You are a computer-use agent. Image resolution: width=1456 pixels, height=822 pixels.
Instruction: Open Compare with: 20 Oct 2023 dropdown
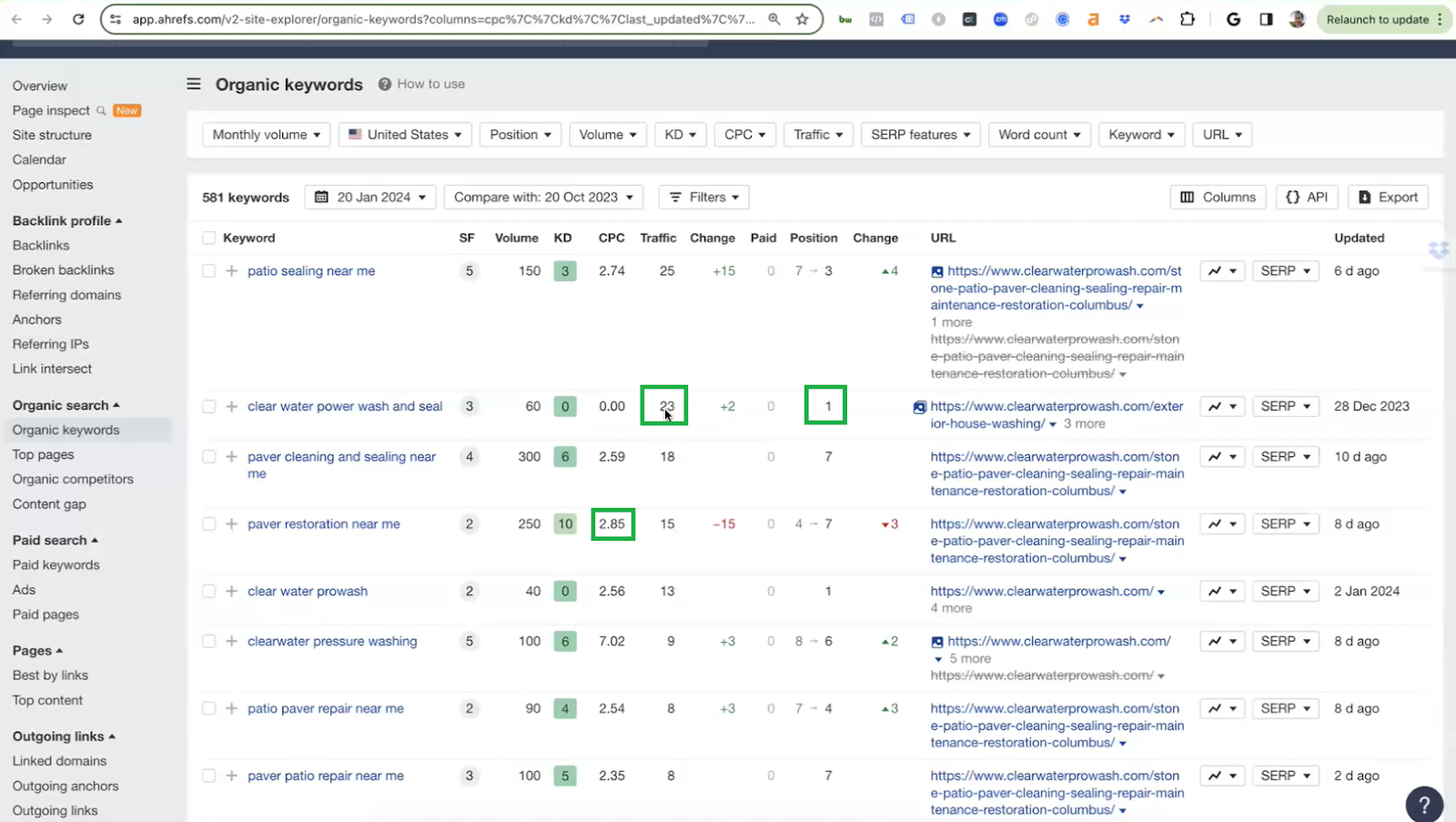tap(543, 198)
